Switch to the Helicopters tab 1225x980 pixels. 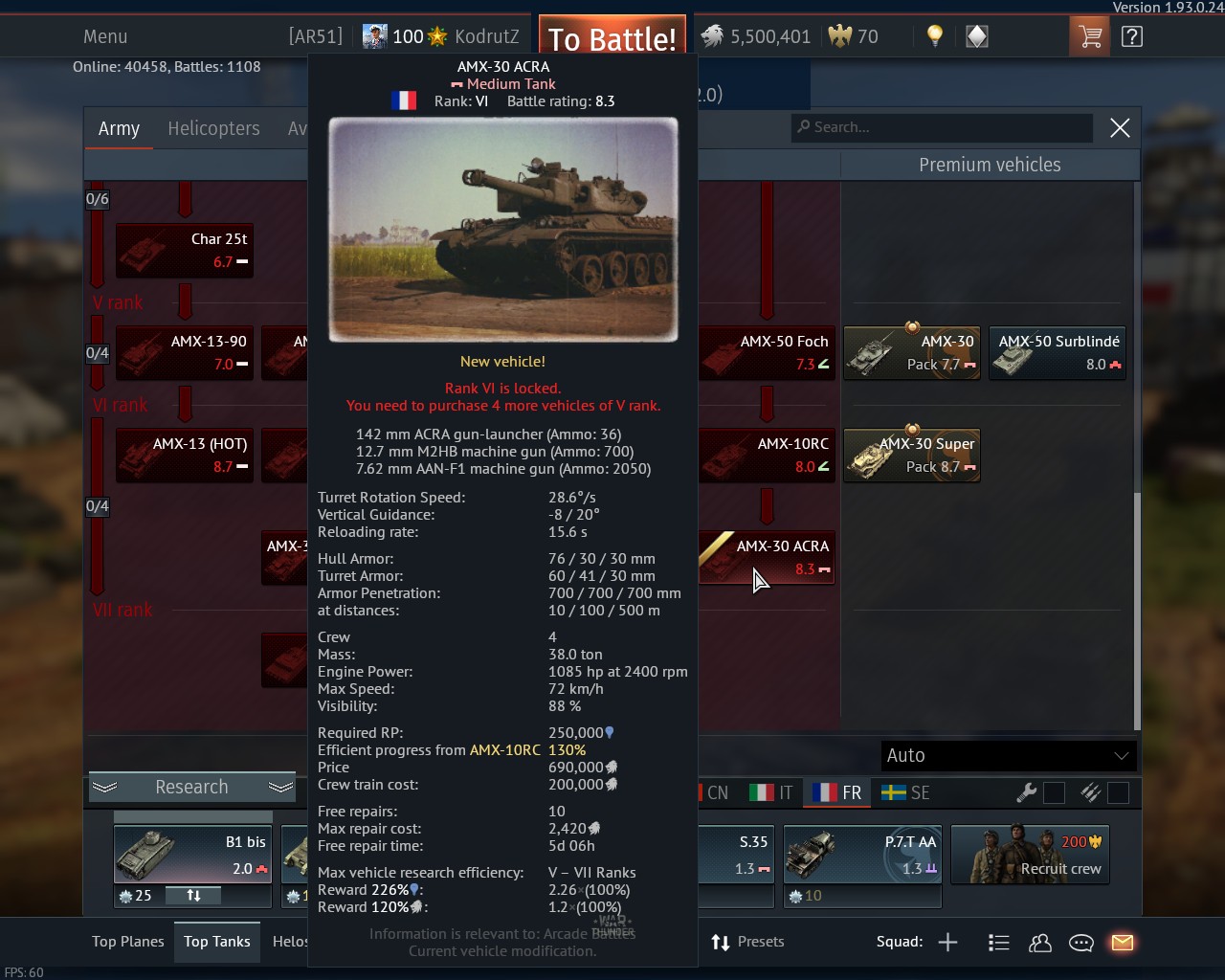(x=213, y=128)
